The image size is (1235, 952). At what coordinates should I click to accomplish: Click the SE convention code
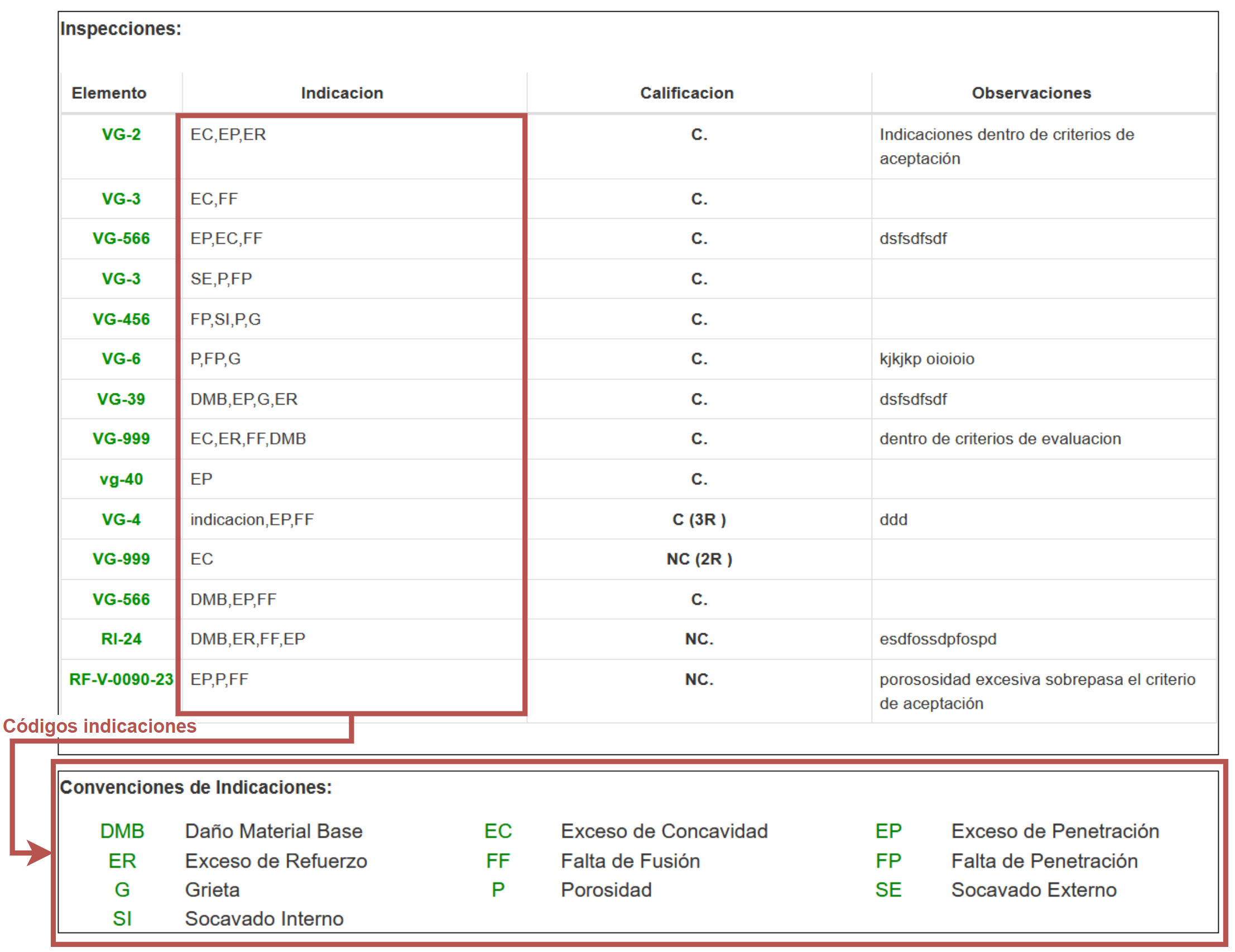[888, 890]
